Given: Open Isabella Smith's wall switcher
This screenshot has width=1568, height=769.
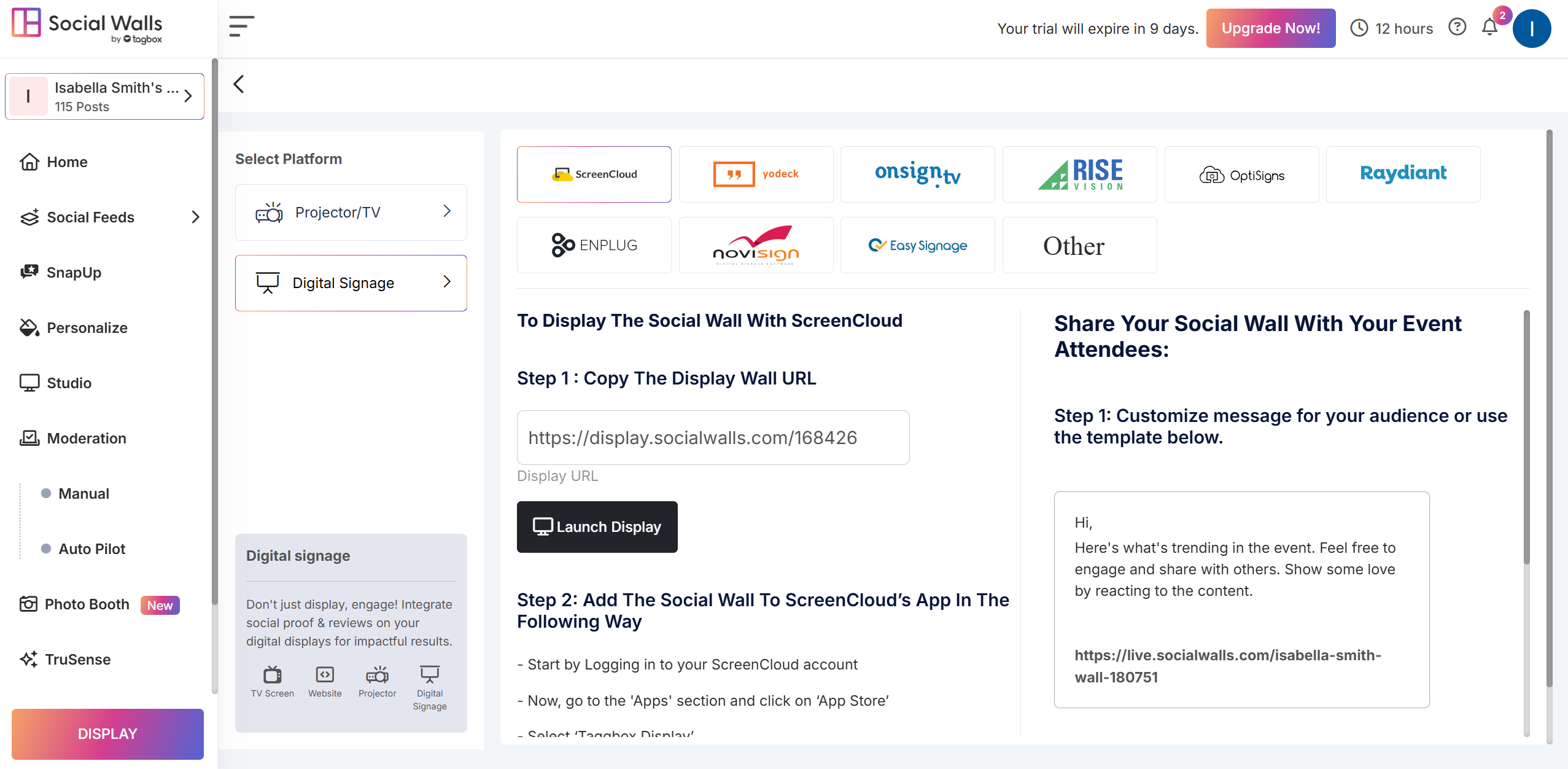Looking at the screenshot, I should click(104, 96).
